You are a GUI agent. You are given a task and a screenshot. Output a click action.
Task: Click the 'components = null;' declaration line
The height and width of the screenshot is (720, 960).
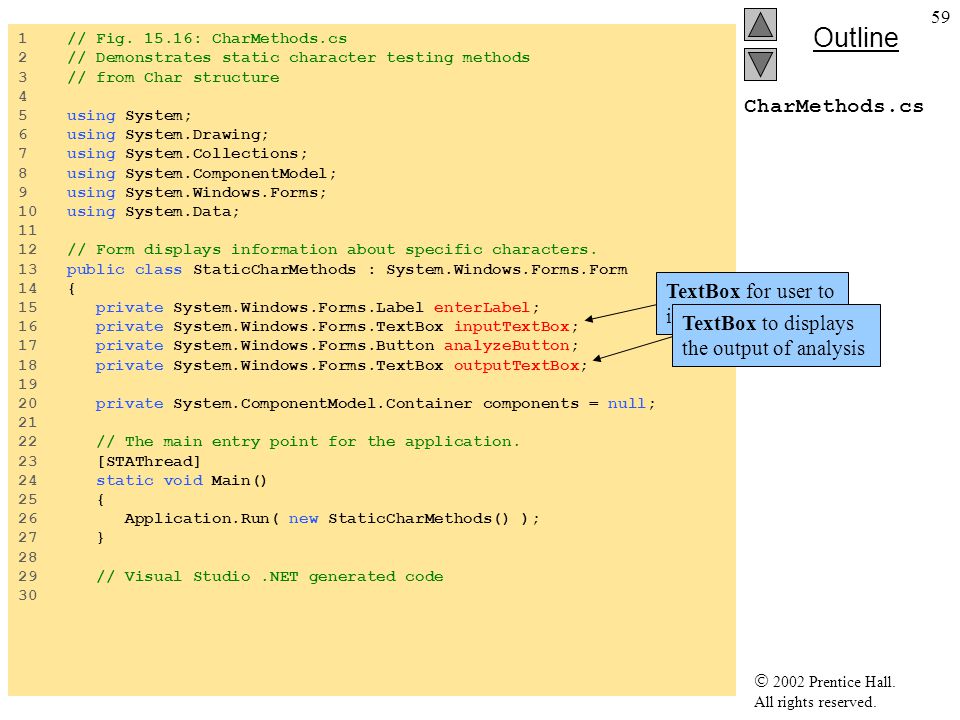coord(375,403)
